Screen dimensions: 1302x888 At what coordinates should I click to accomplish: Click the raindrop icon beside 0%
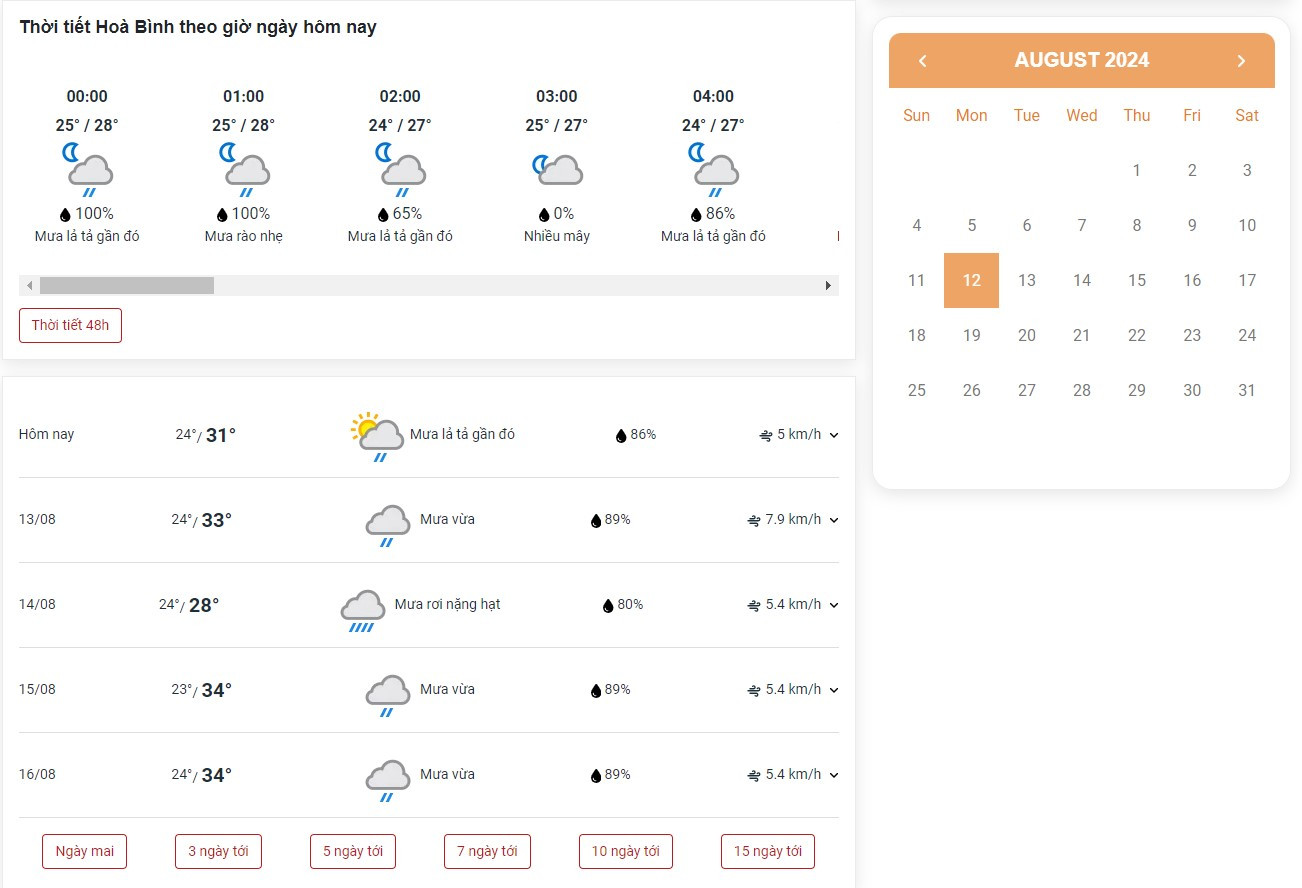544,214
